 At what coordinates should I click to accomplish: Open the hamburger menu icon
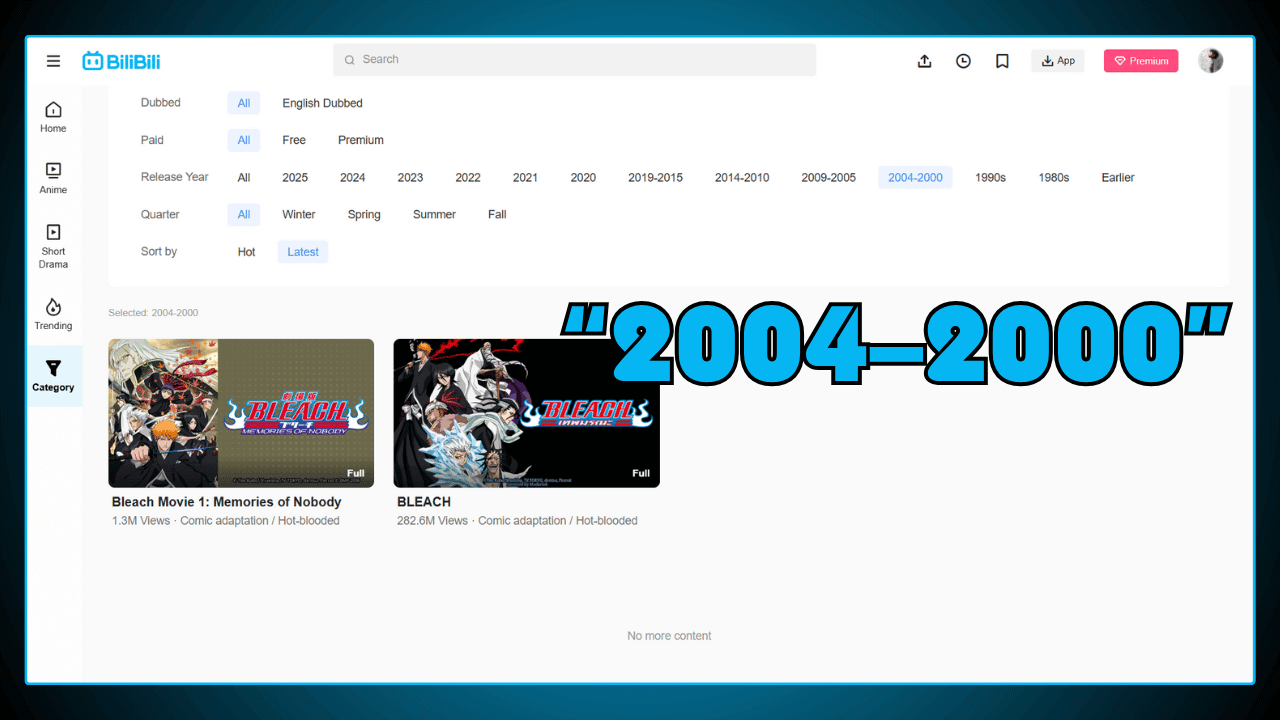tap(53, 61)
